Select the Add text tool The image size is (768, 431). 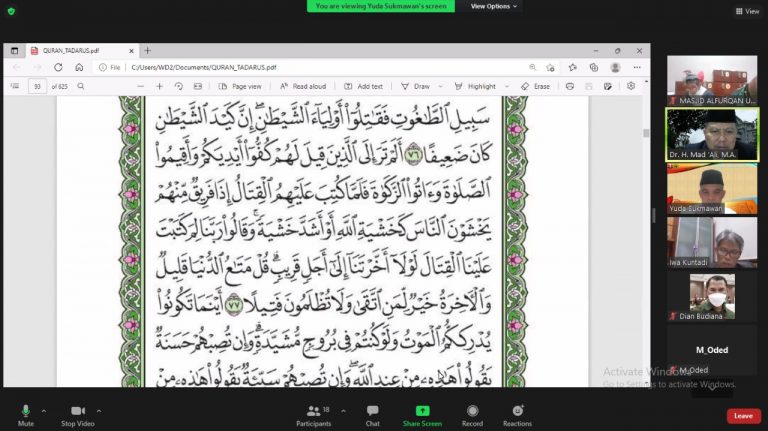point(363,86)
